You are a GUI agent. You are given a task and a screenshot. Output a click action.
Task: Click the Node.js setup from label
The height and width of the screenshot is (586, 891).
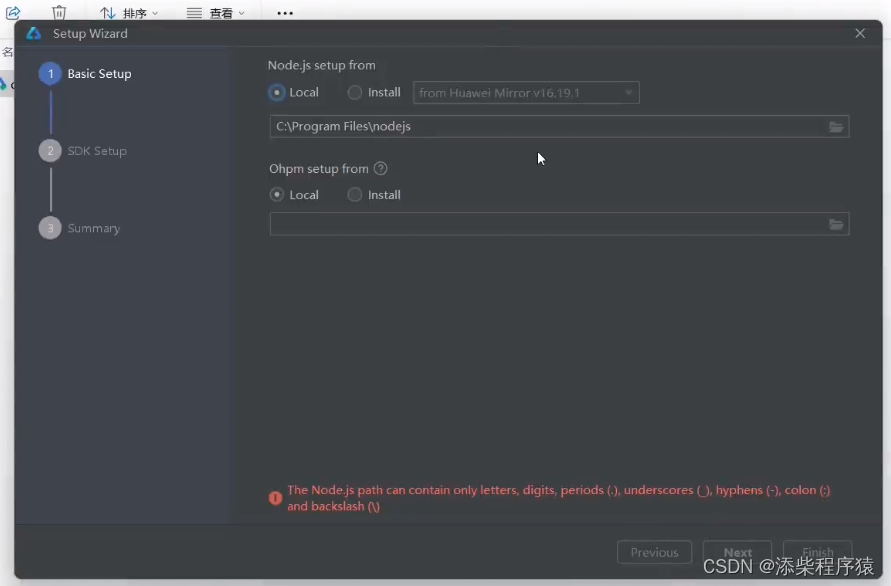tap(322, 65)
